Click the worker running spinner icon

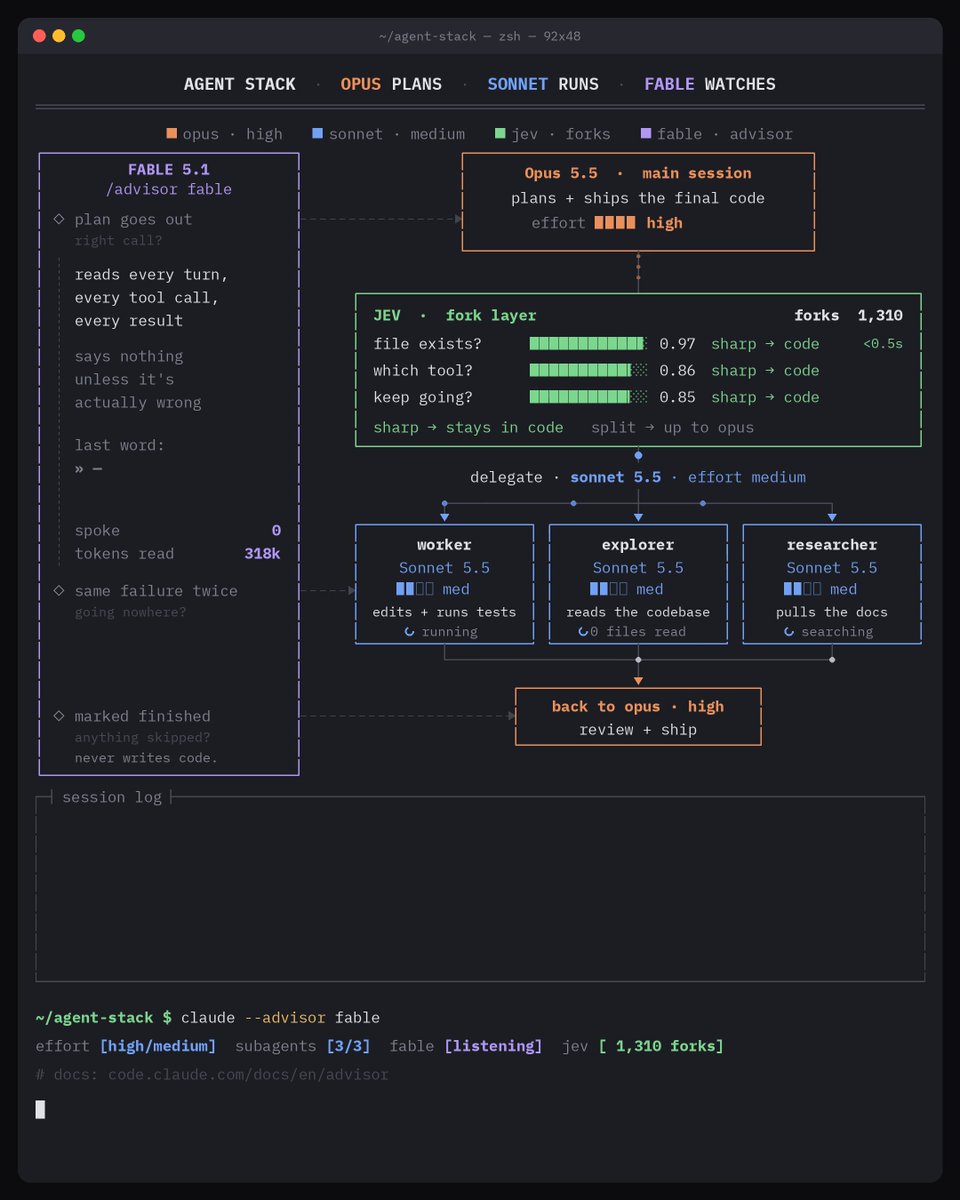click(409, 632)
